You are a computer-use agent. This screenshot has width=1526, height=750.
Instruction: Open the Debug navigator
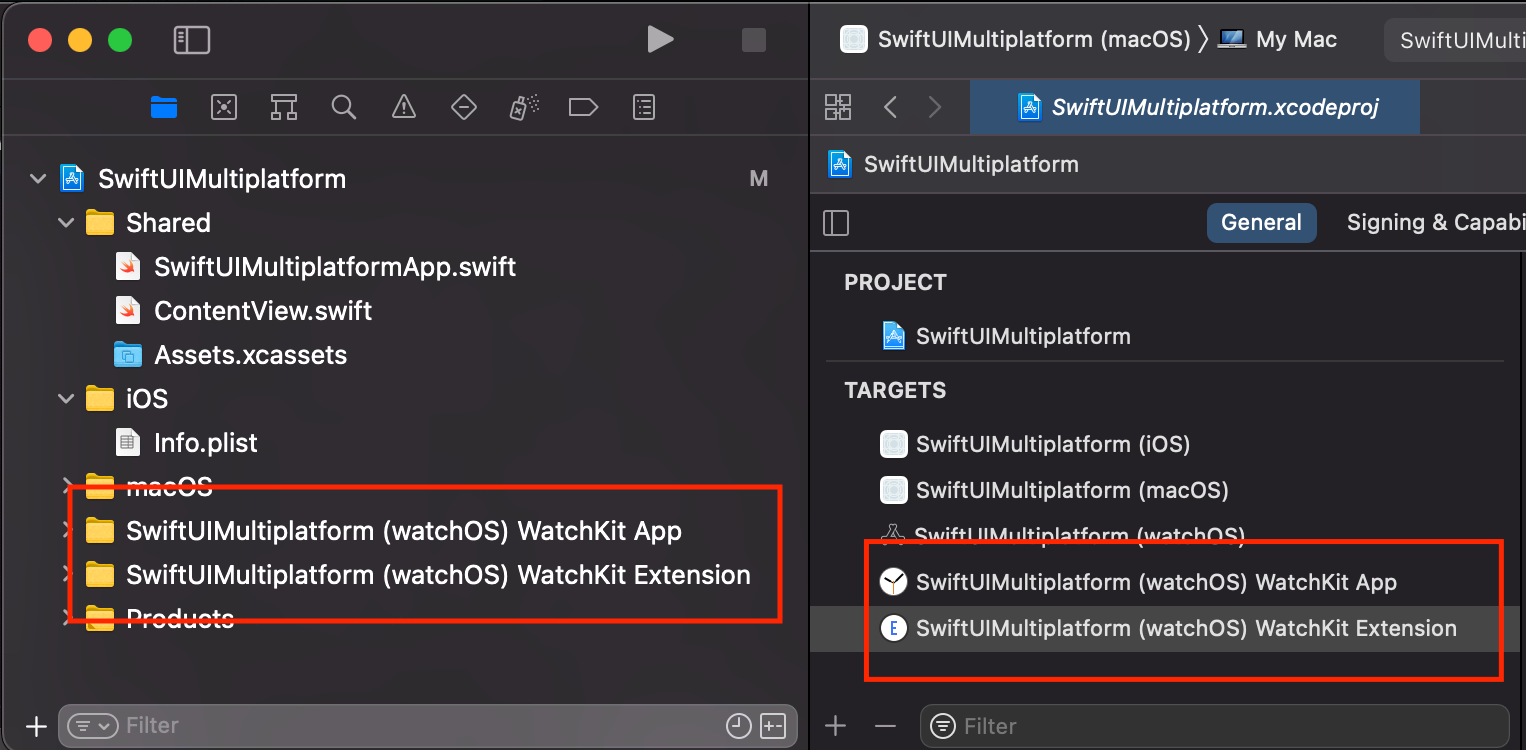click(x=523, y=107)
